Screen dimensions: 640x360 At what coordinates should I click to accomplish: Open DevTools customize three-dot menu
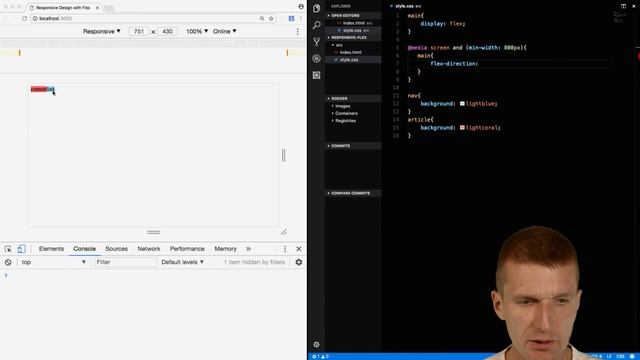285,249
